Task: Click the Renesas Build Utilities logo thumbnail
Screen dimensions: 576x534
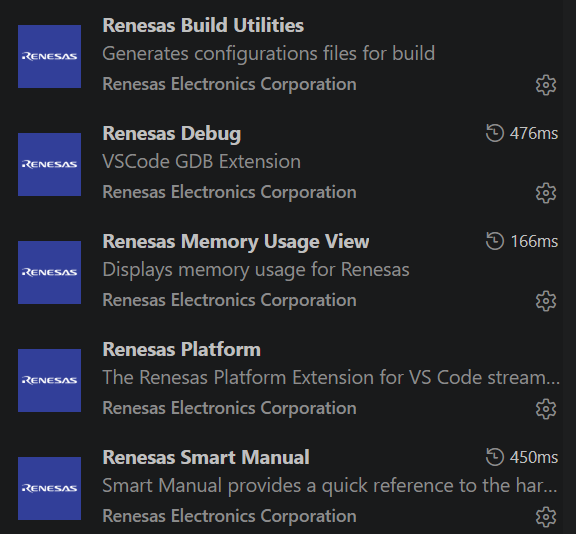Action: coord(50,57)
